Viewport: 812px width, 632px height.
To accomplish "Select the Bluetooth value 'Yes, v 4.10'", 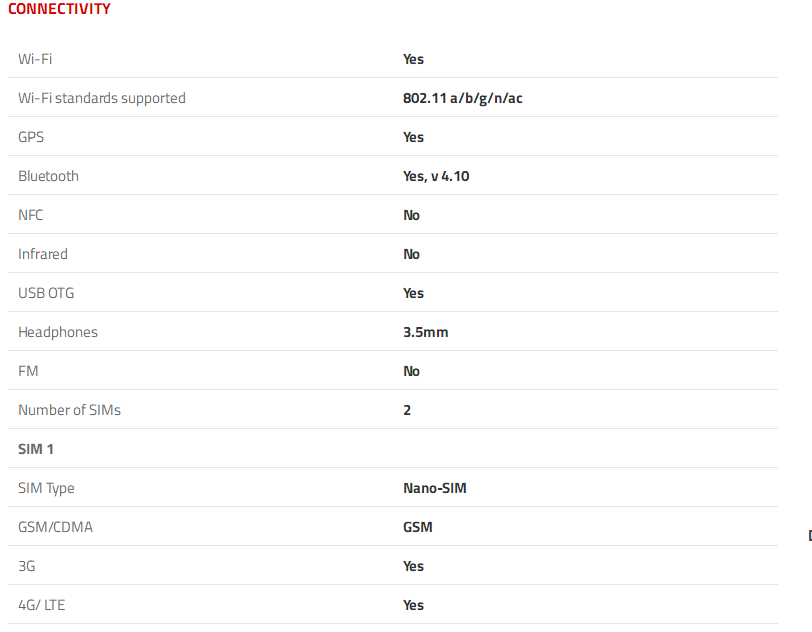I will pyautogui.click(x=436, y=176).
